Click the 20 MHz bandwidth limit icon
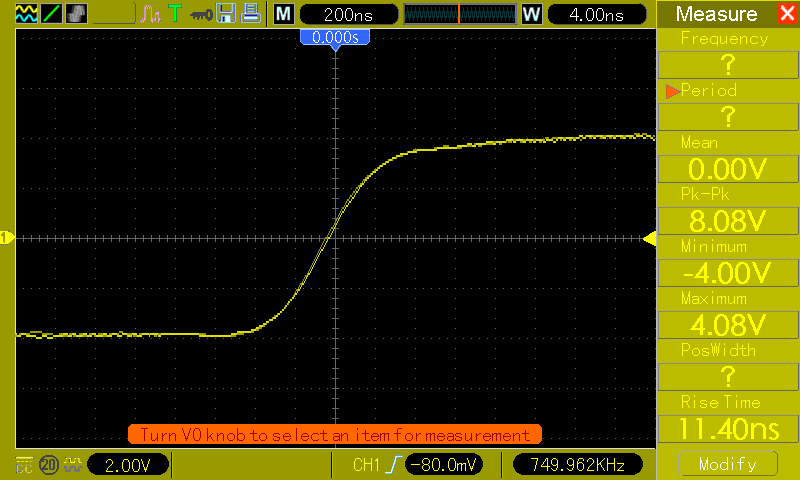This screenshot has height=480, width=800. [x=49, y=465]
